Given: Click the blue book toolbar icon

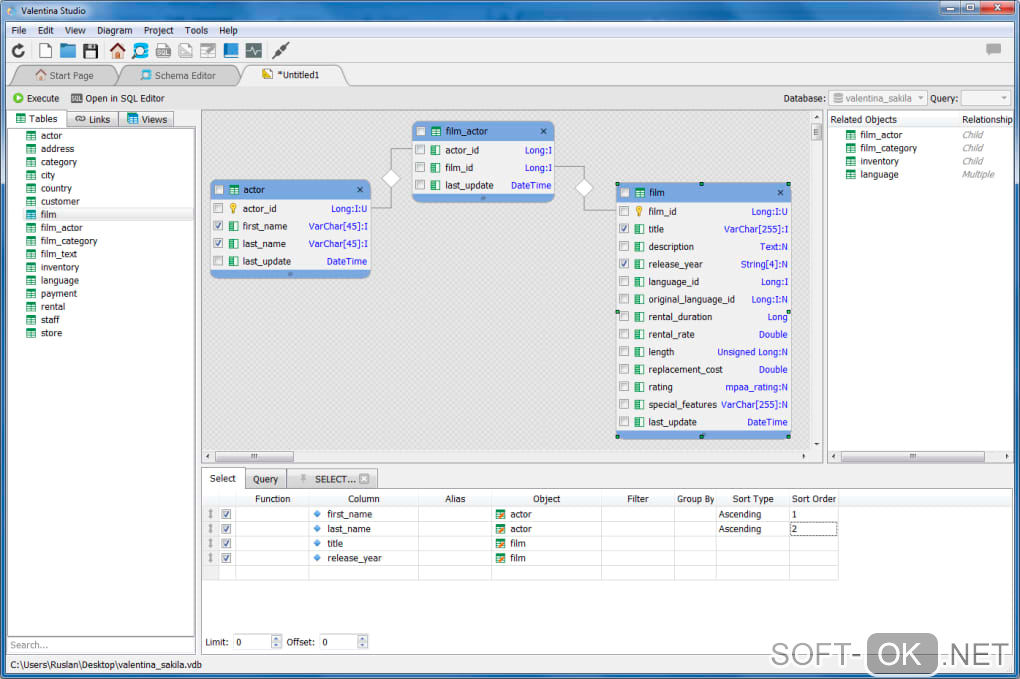Looking at the screenshot, I should tap(231, 50).
